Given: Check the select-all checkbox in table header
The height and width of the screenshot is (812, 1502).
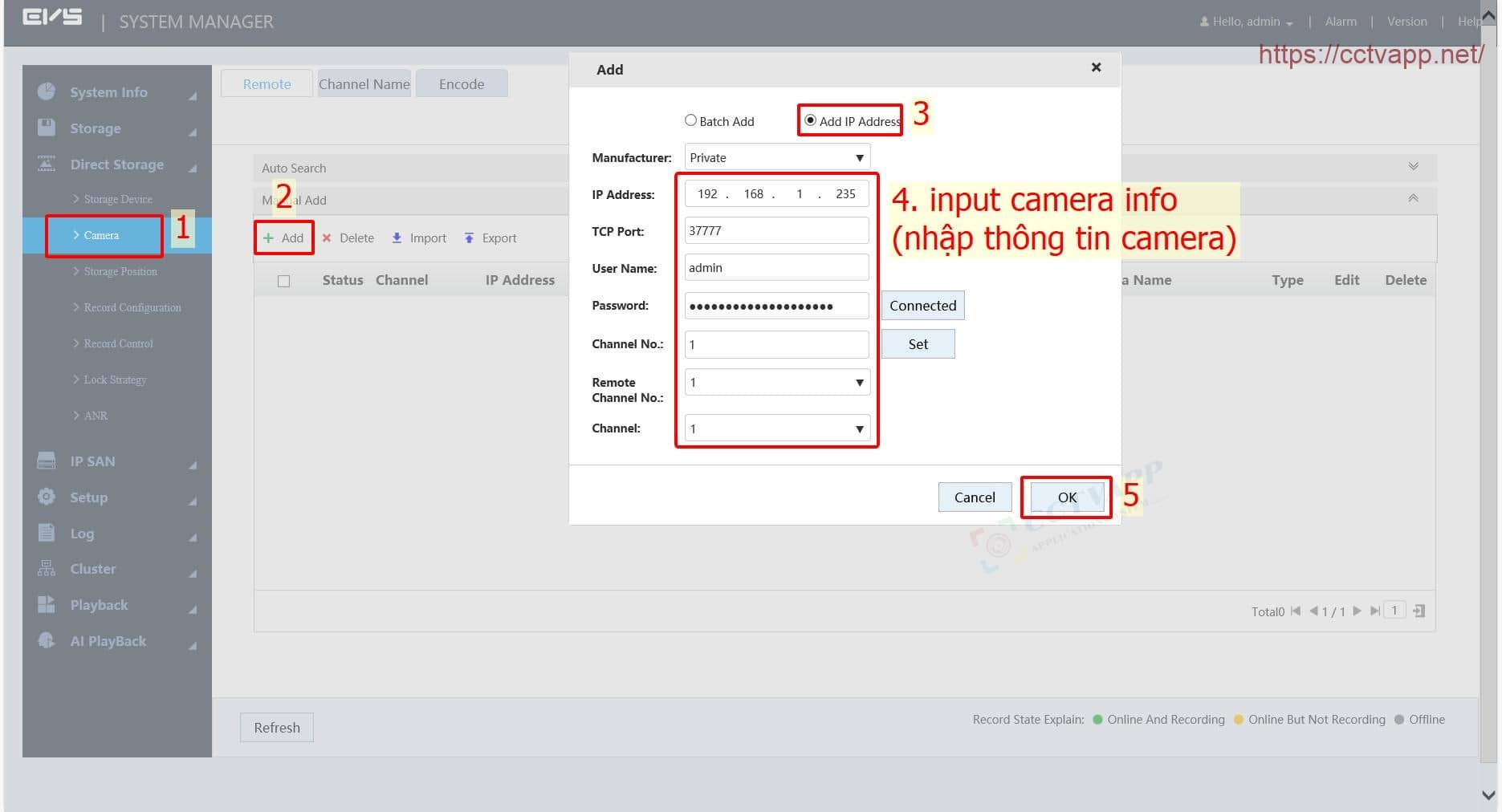Looking at the screenshot, I should coord(283,281).
